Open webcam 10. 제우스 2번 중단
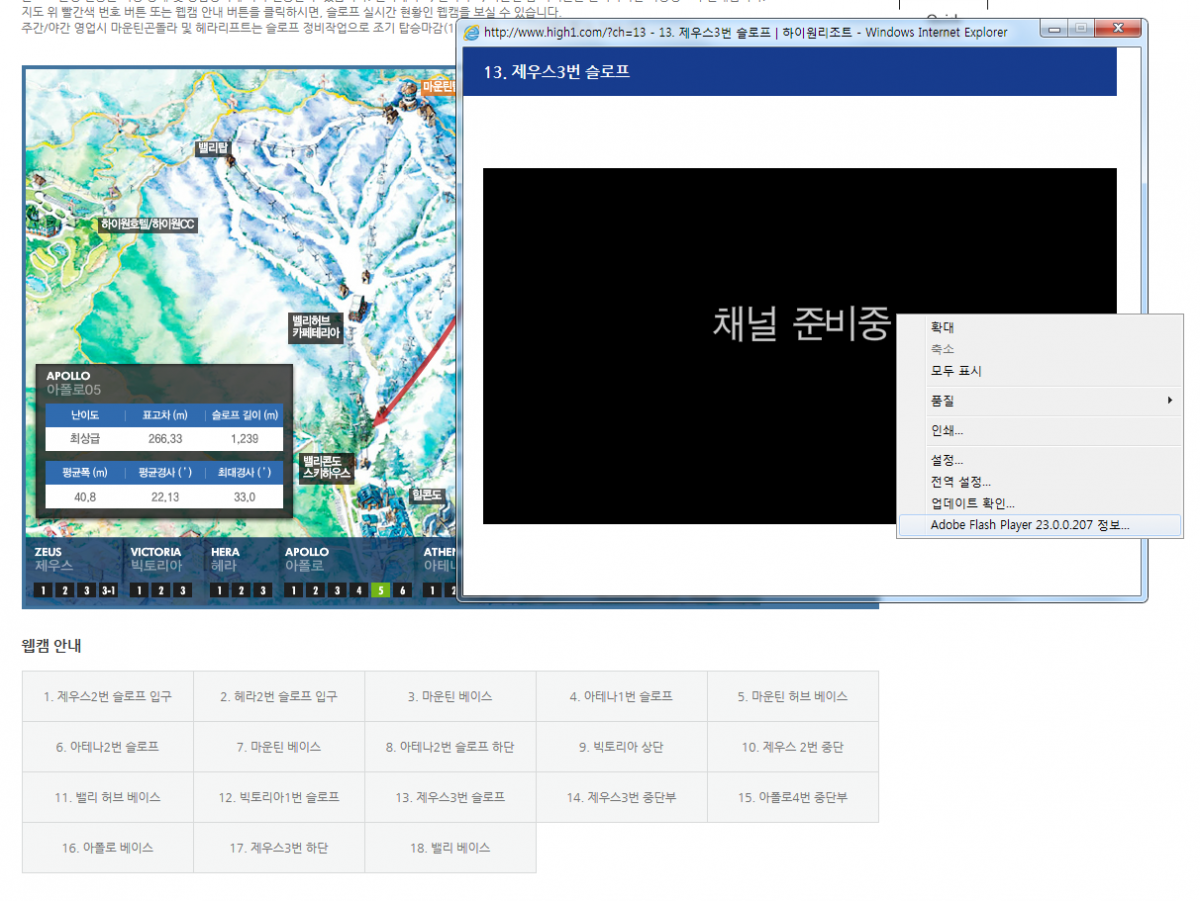This screenshot has width=1200, height=901. click(x=793, y=747)
